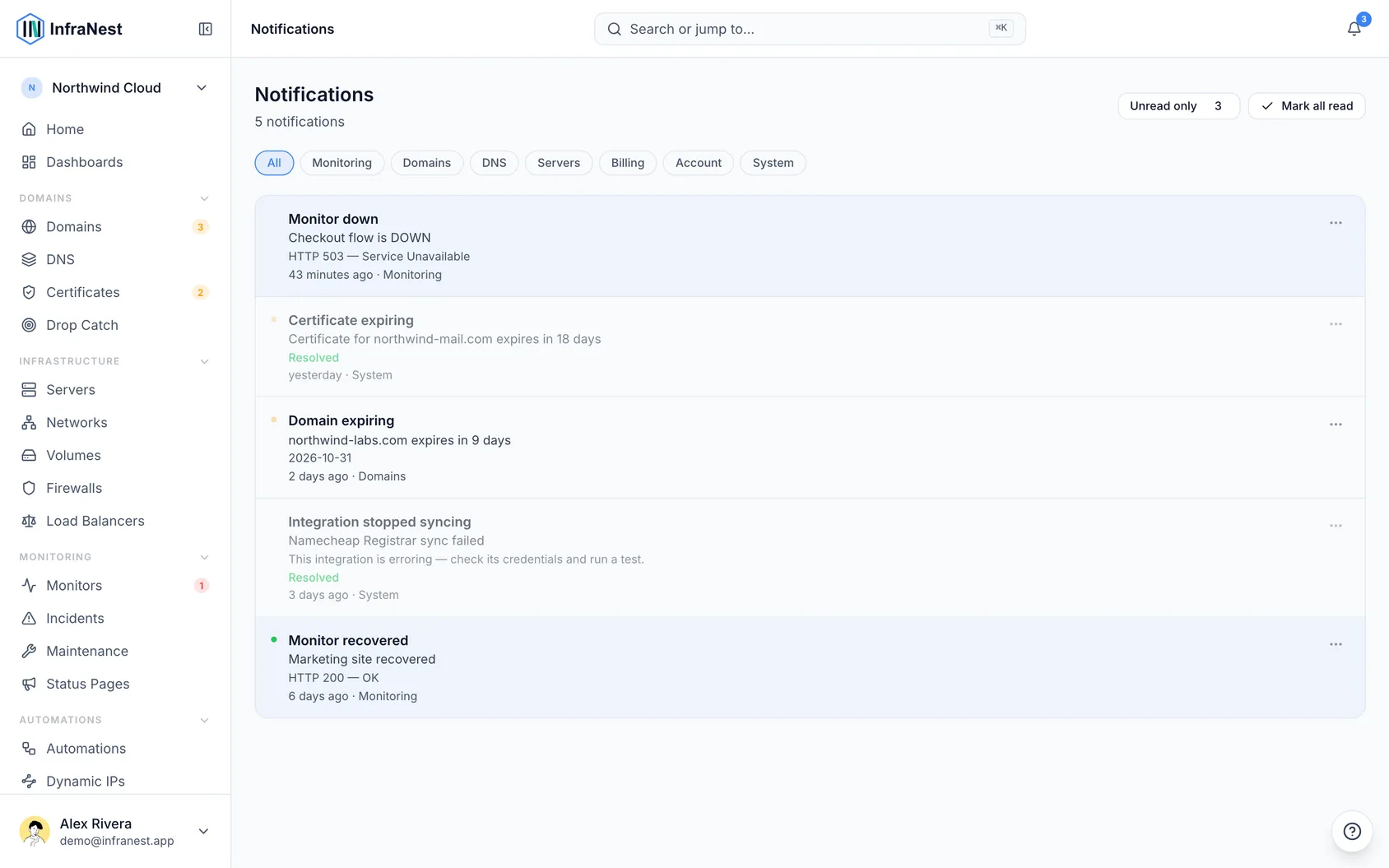Collapse the sidebar panel icon

[206, 29]
